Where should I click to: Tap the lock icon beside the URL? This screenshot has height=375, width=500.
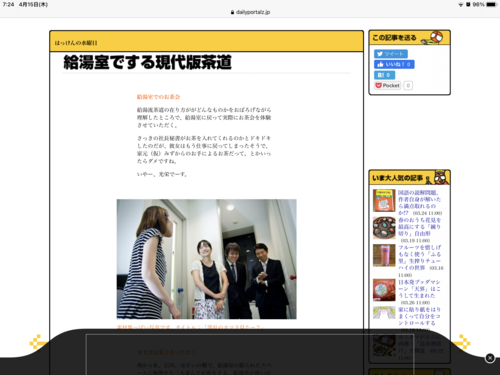pyautogui.click(x=232, y=12)
